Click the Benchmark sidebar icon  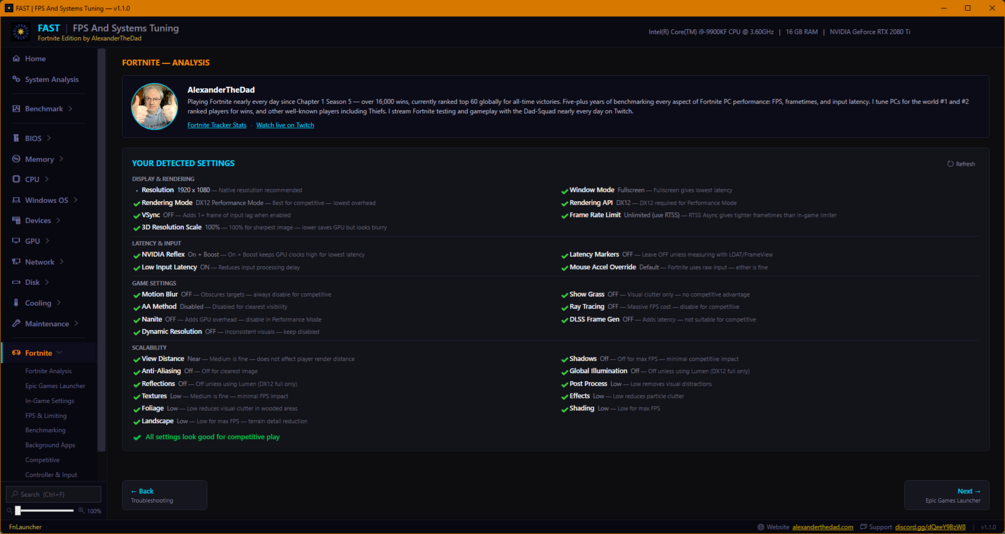(16, 109)
